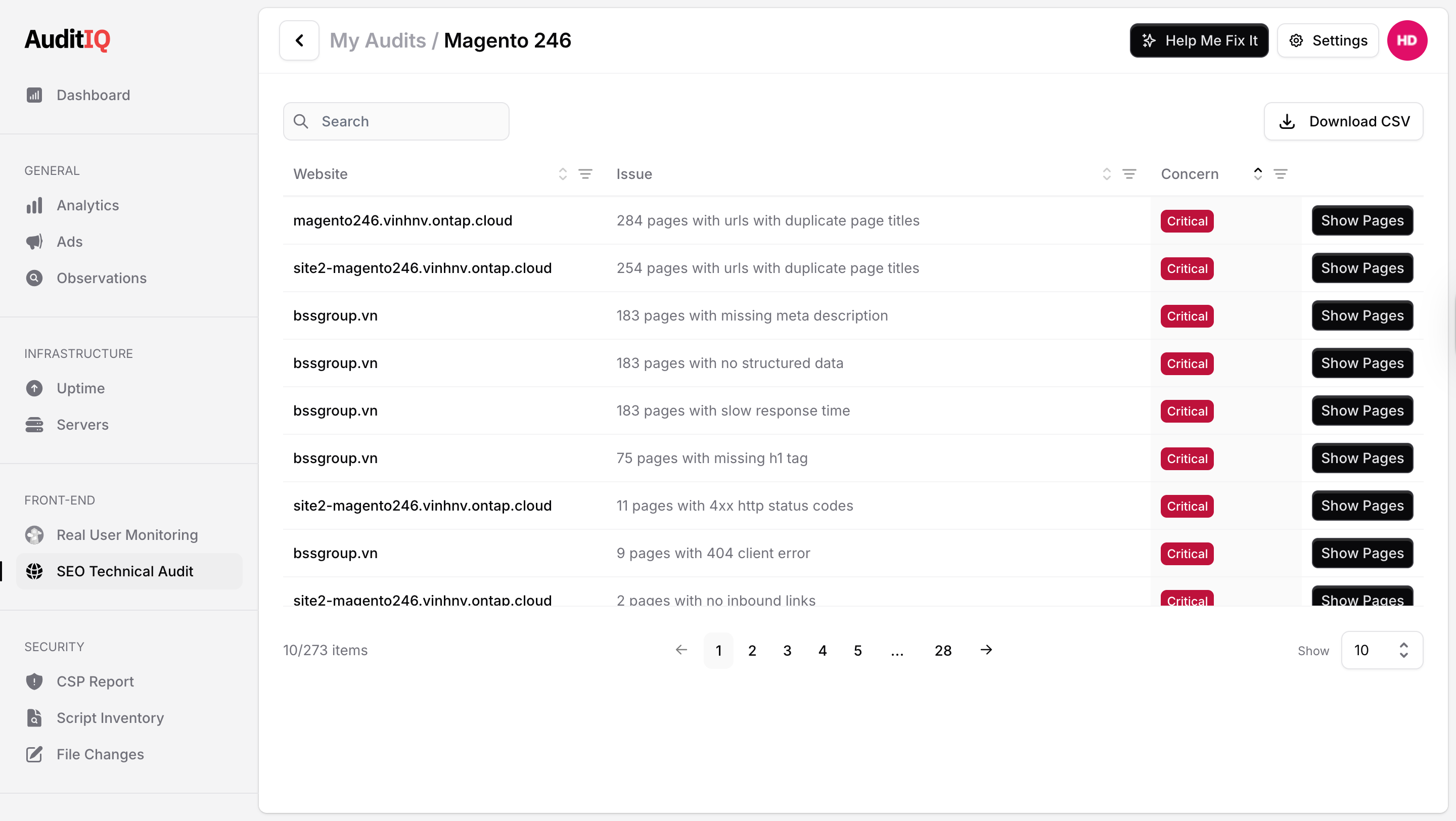Sort by Concern column
1456x821 pixels.
point(1258,174)
